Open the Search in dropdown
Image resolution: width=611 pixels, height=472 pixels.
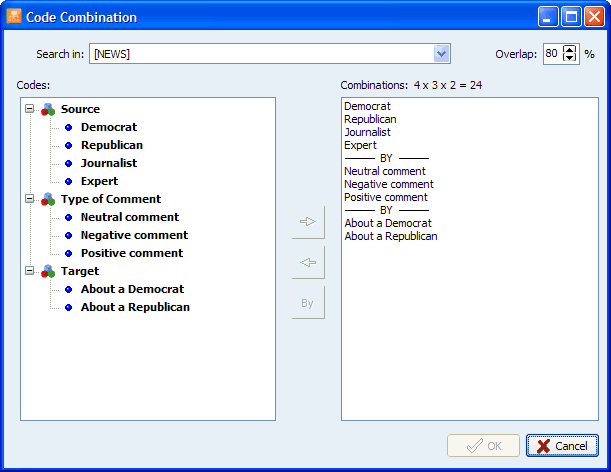(x=441, y=54)
